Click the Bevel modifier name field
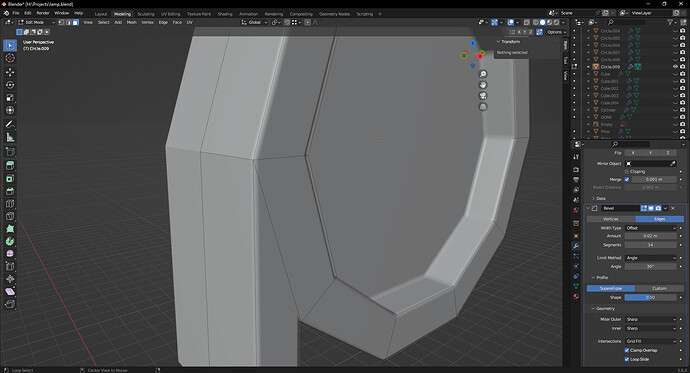Viewport: 690px width, 373px height. (620, 208)
